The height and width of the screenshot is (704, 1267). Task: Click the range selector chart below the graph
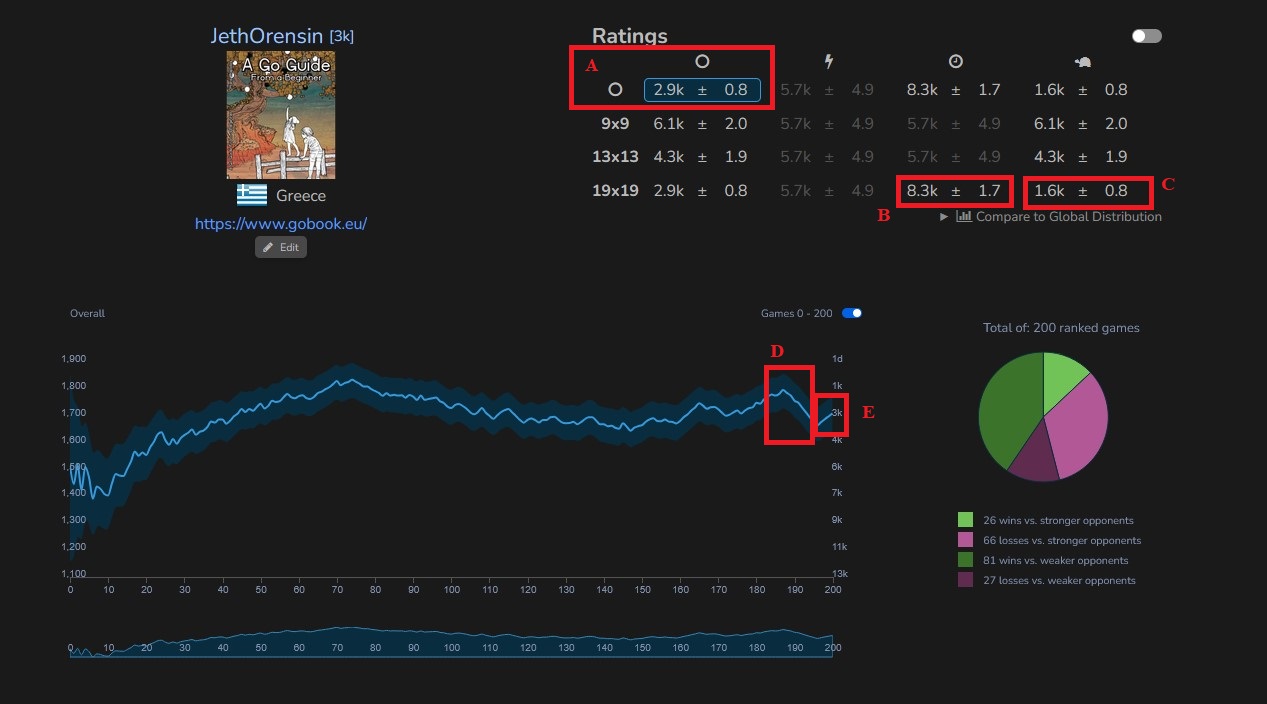451,643
